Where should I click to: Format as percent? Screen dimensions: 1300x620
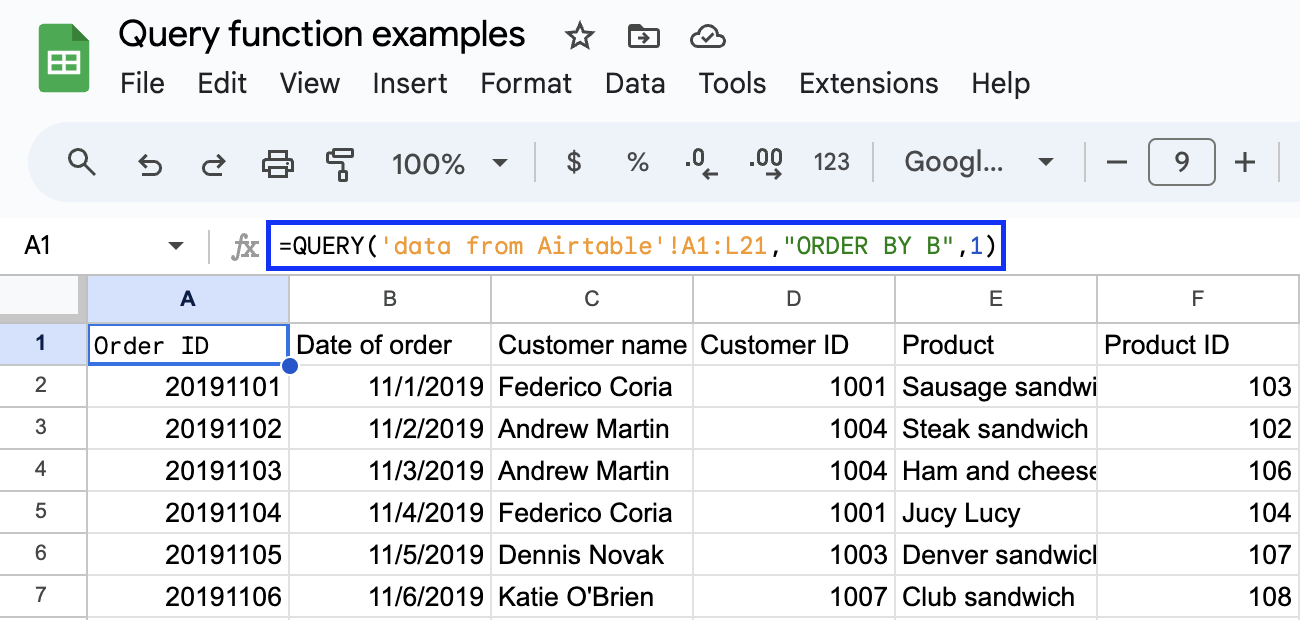pos(637,162)
